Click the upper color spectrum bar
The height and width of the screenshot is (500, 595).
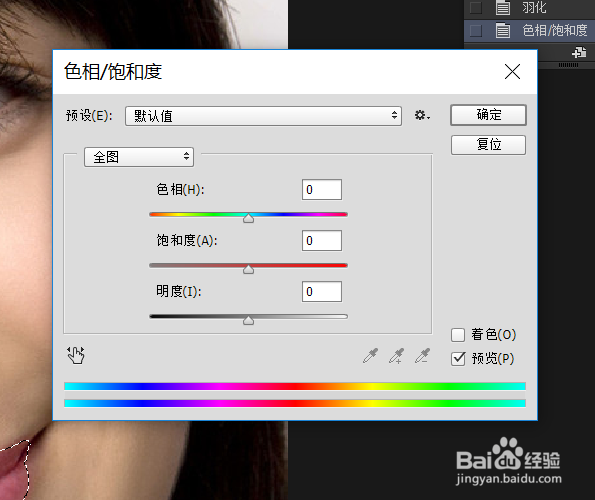295,387
